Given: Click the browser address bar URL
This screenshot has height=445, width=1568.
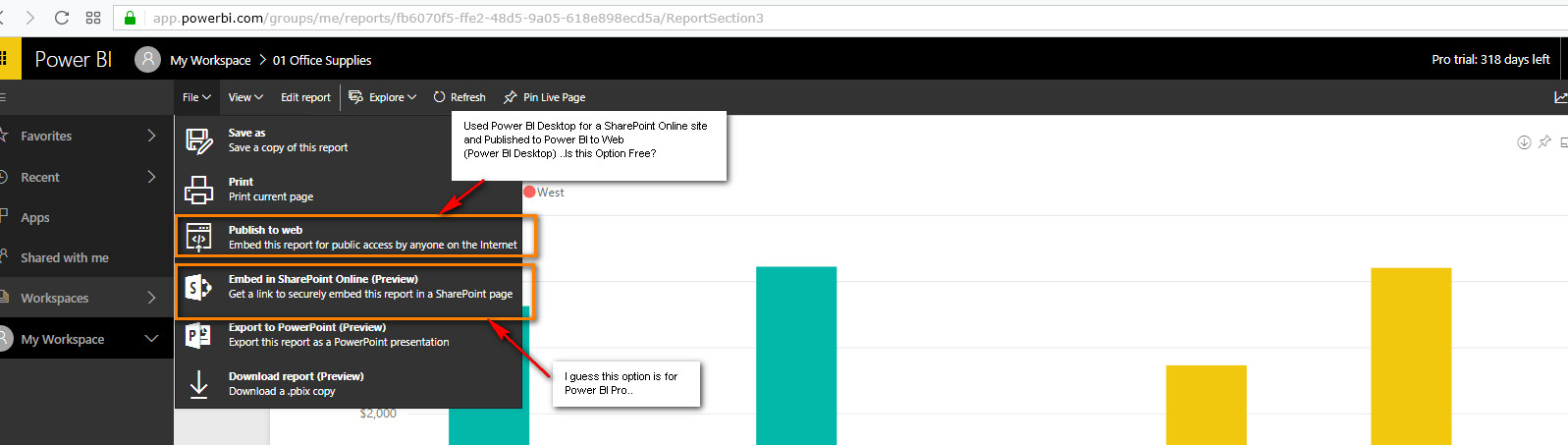Looking at the screenshot, I should coord(458,18).
